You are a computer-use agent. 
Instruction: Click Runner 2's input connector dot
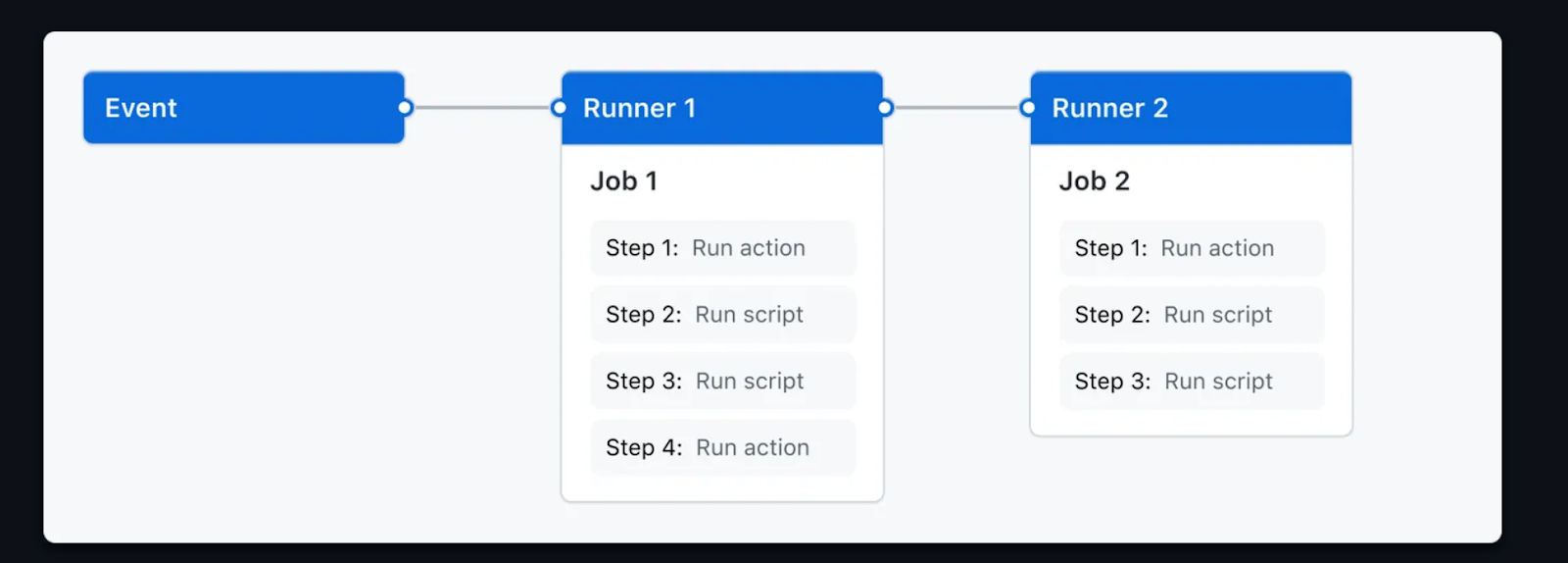[1028, 108]
